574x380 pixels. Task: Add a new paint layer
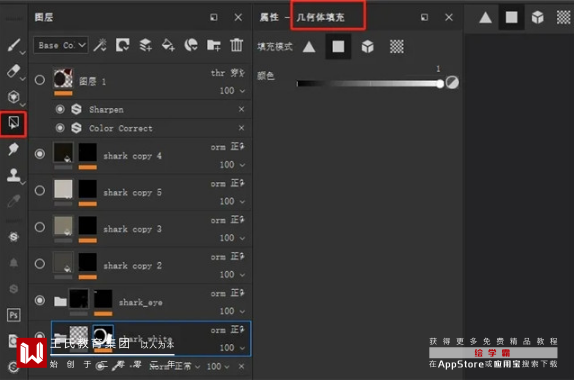tap(145, 45)
